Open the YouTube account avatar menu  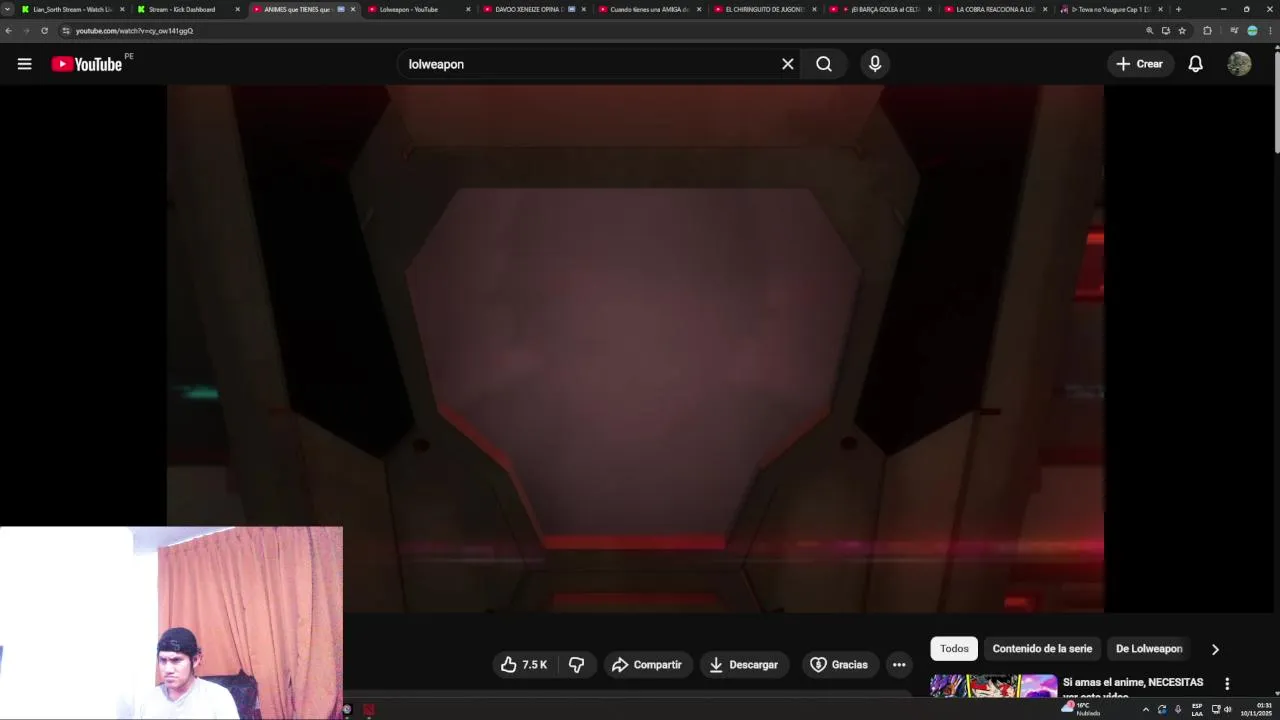[1239, 64]
